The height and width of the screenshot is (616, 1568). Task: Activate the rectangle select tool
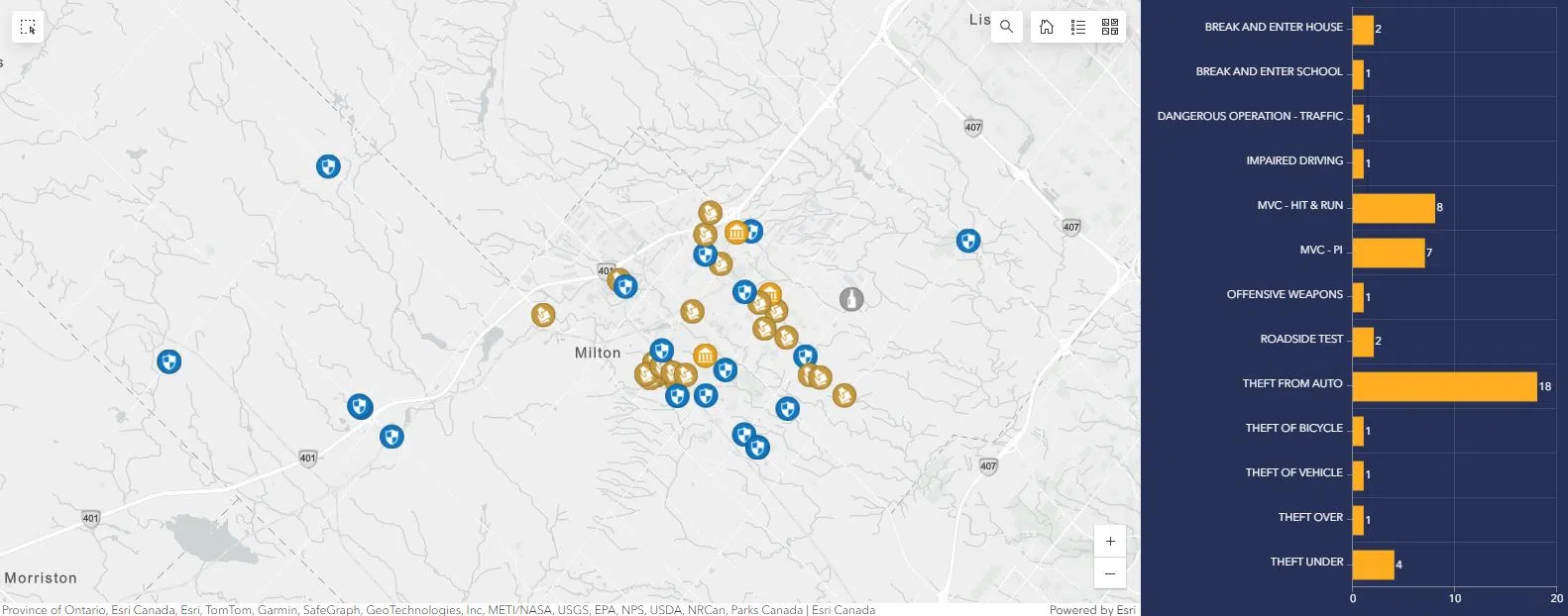tap(28, 27)
